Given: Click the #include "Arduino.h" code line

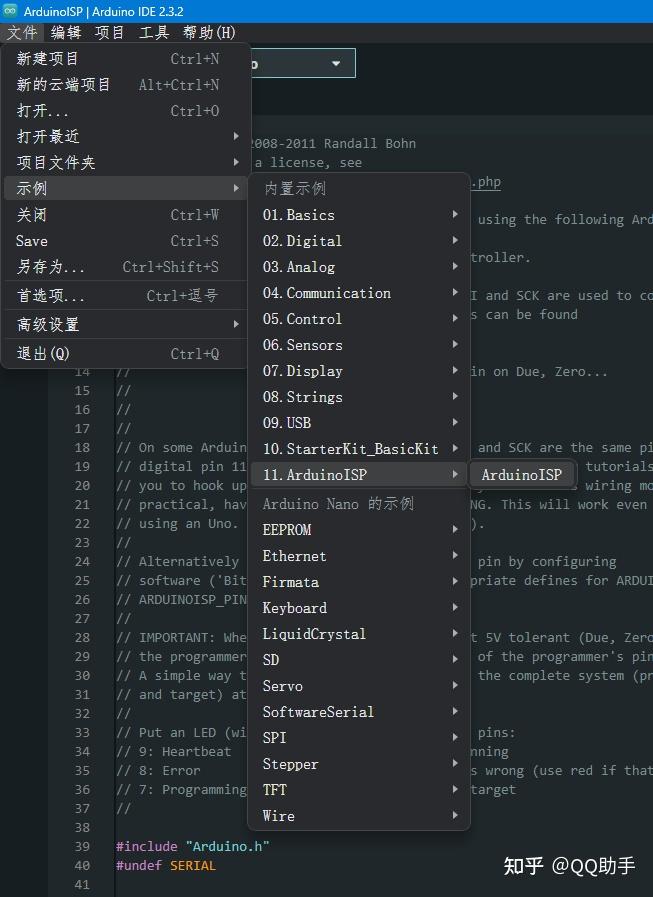Looking at the screenshot, I should click(193, 846).
